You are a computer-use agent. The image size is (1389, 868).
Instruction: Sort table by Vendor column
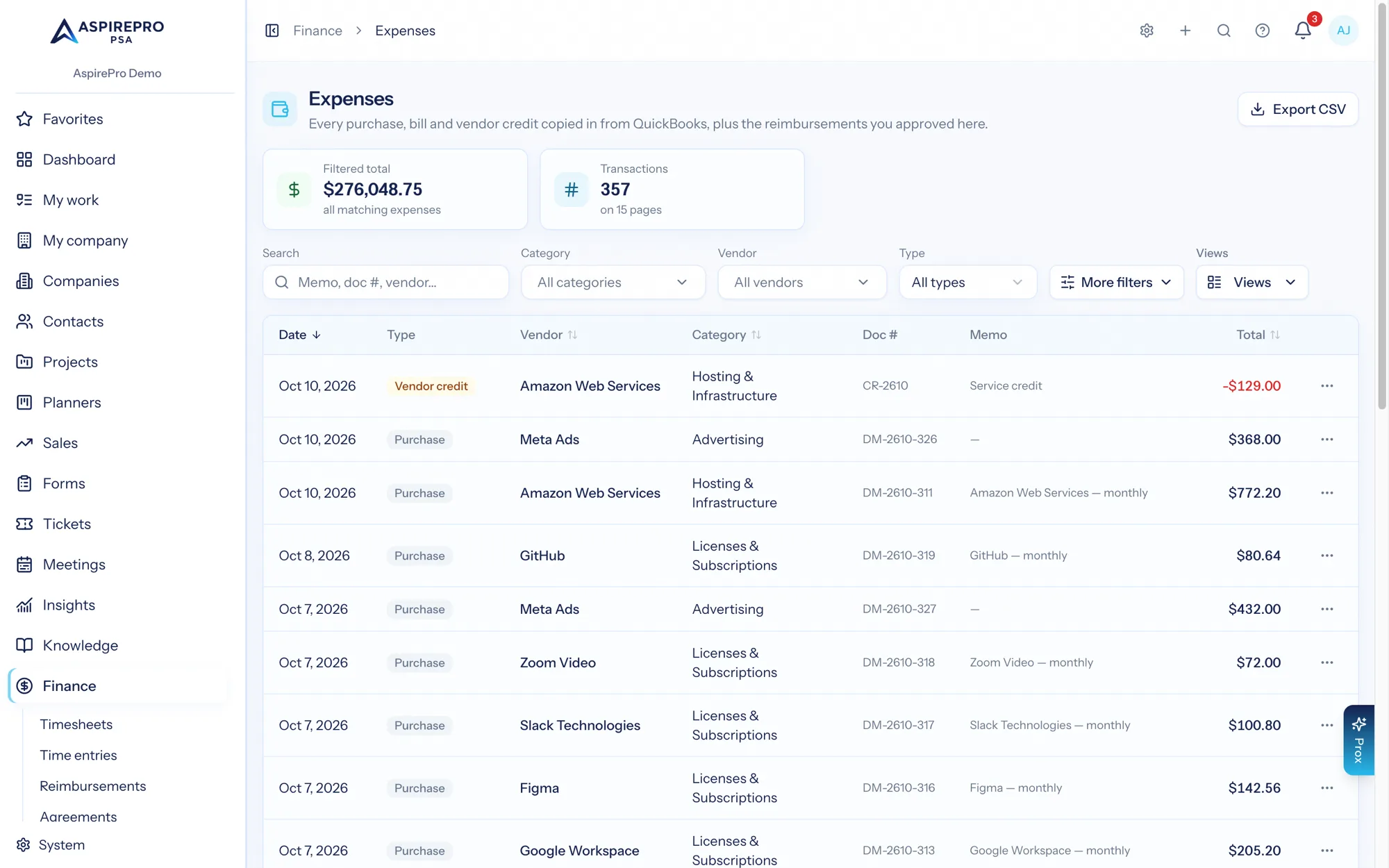[549, 335]
